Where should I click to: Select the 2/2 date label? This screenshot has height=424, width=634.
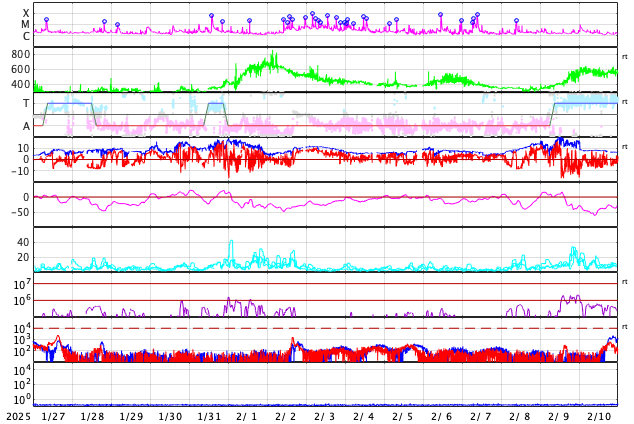pos(285,417)
